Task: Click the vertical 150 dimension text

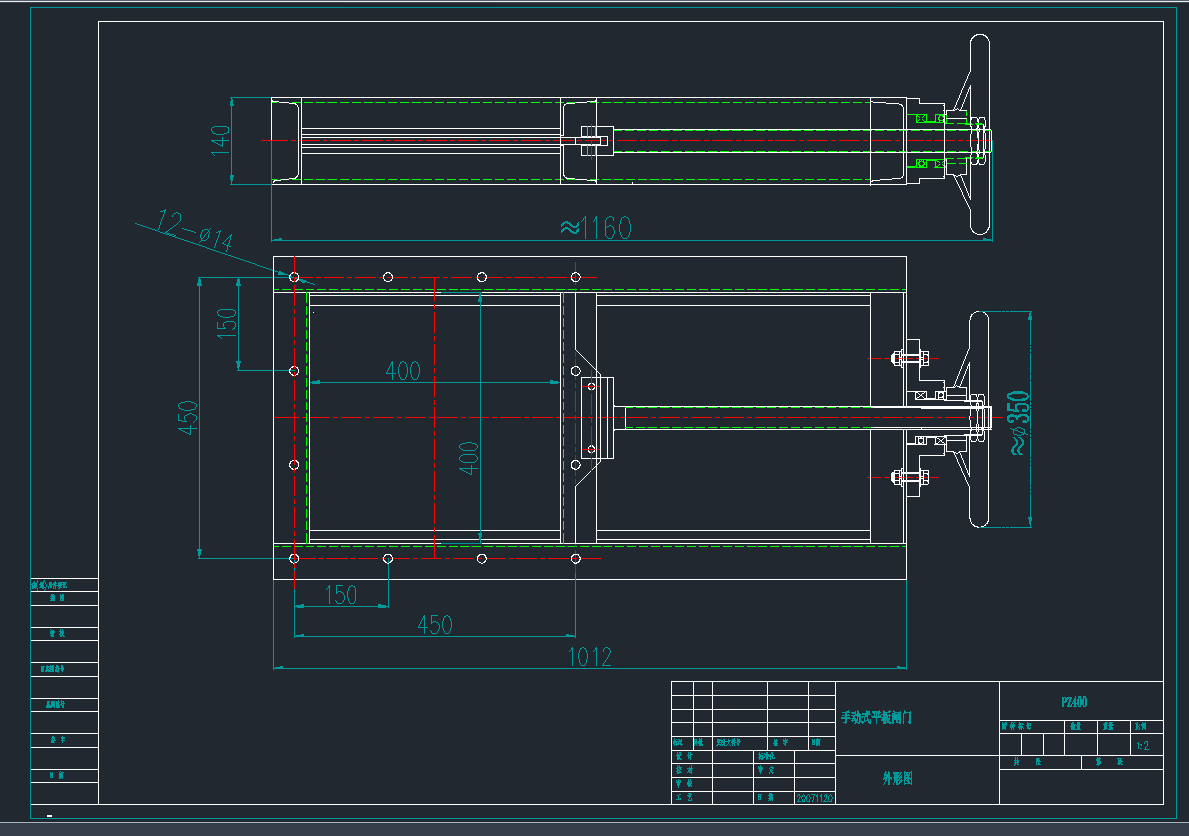Action: (227, 319)
